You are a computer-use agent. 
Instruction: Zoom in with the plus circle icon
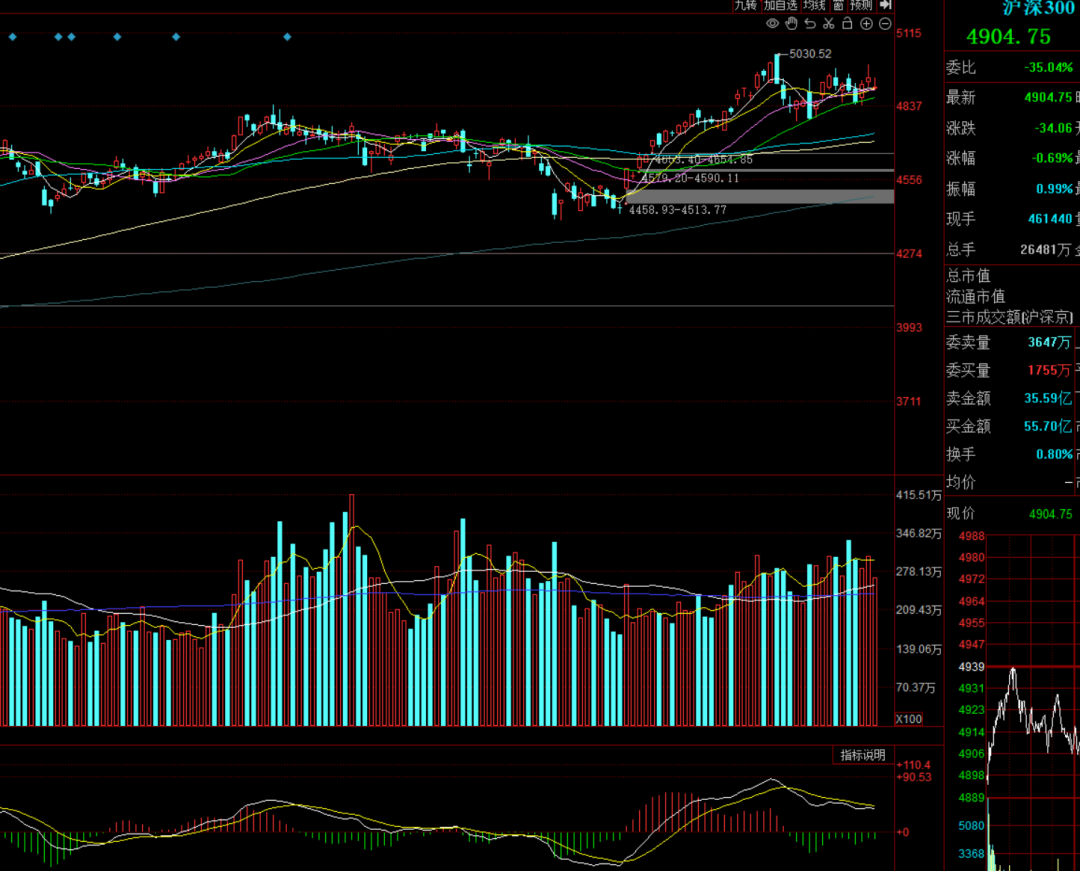pyautogui.click(x=866, y=23)
